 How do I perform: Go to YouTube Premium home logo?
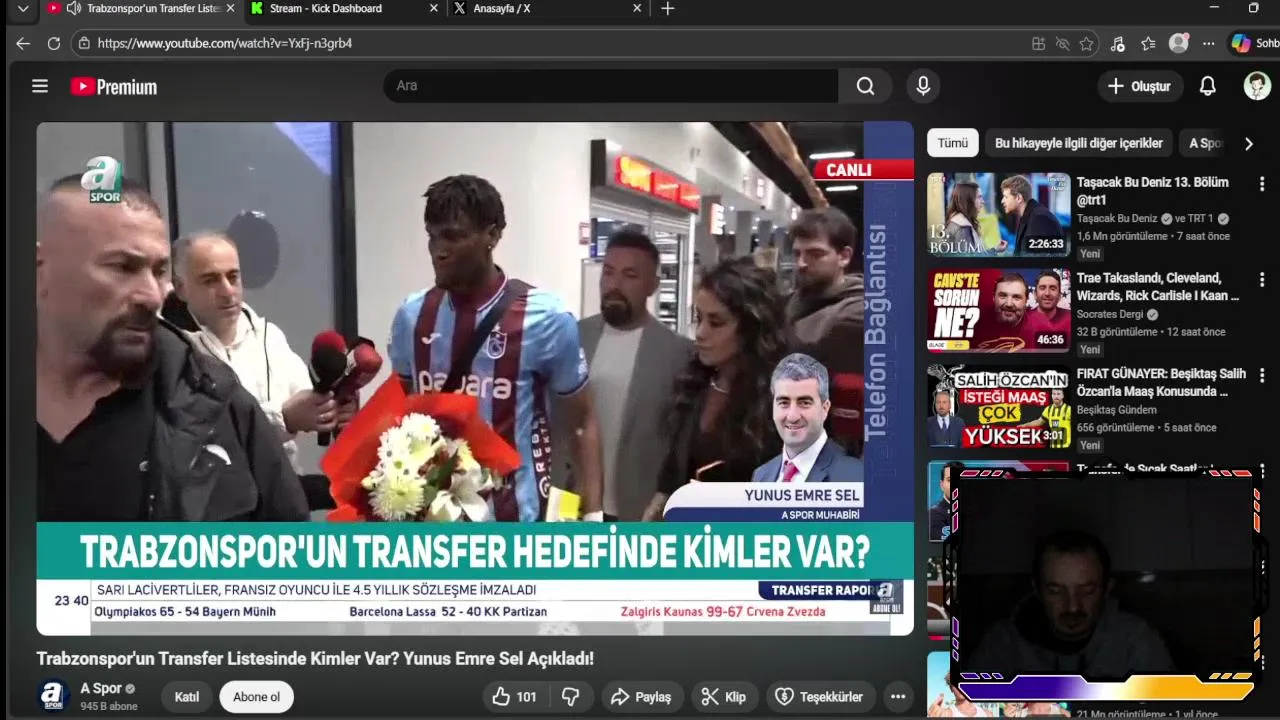click(x=114, y=87)
